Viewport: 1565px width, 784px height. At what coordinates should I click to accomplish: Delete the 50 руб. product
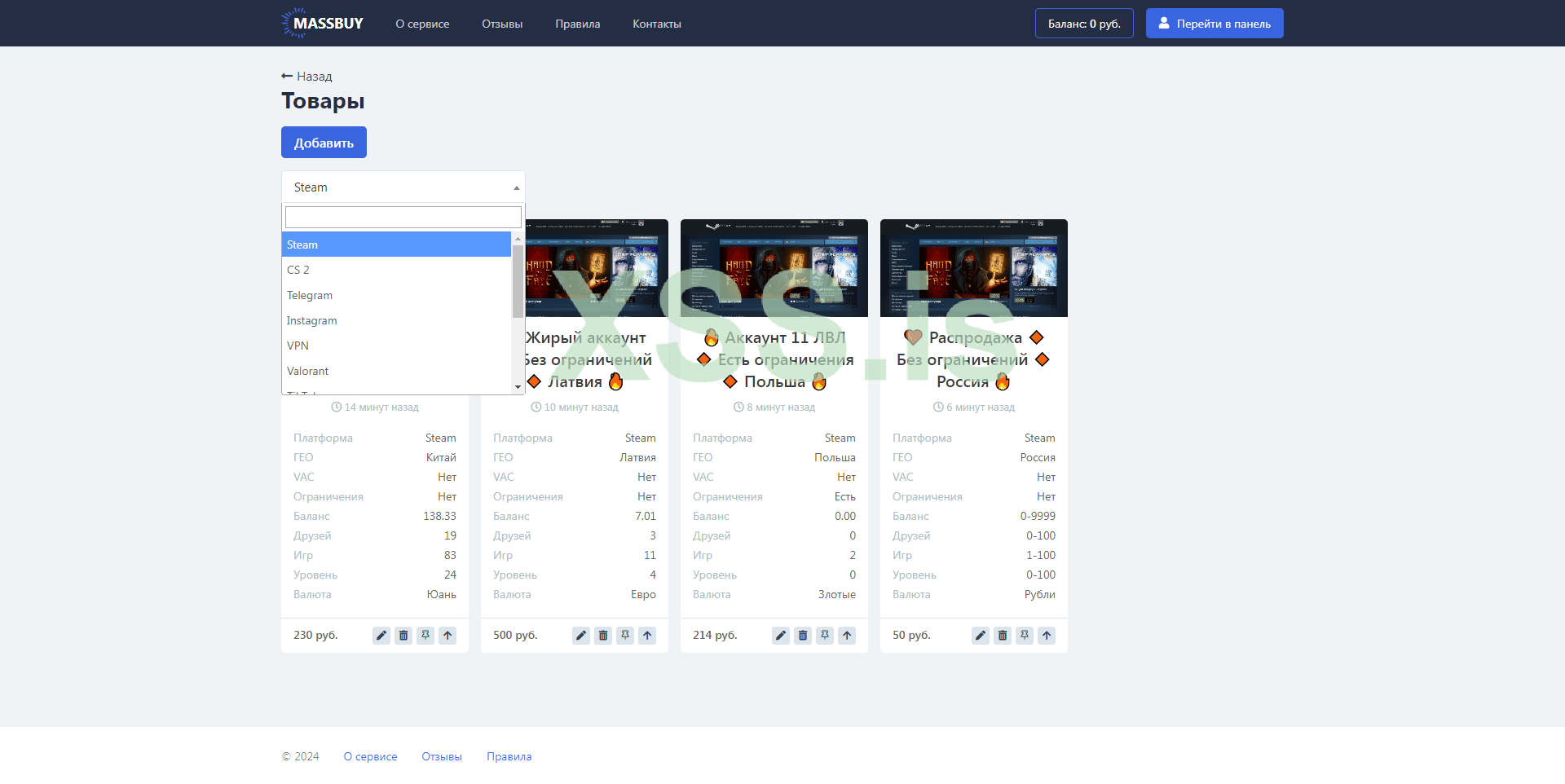tap(1003, 636)
